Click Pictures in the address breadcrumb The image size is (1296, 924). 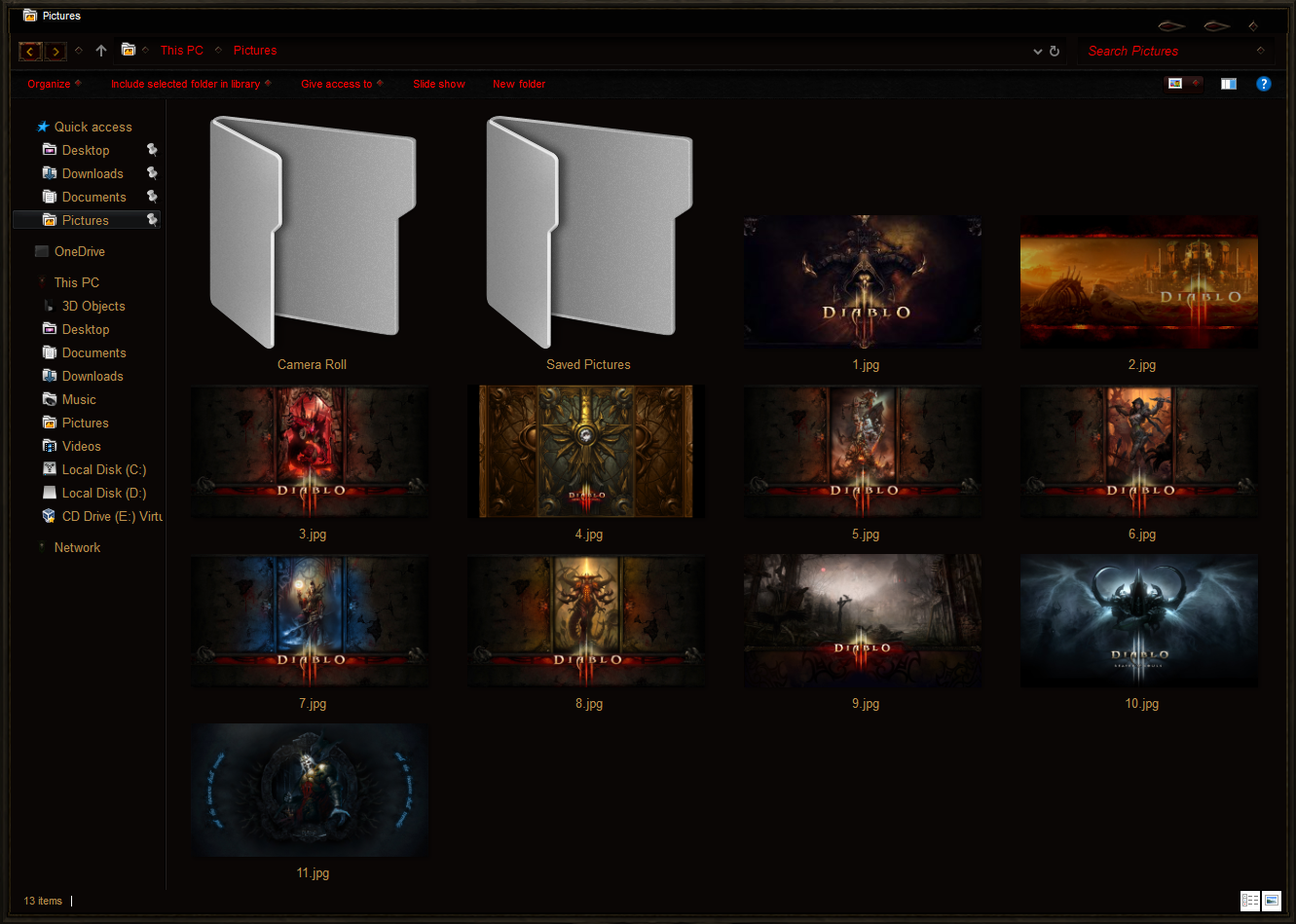[x=255, y=50]
